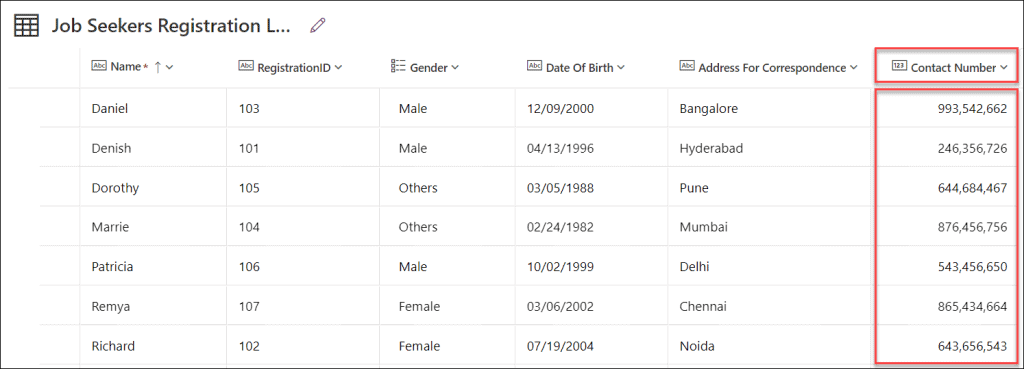Click the text icon before Address For Correspondence
Image resolution: width=1024 pixels, height=369 pixels.
click(x=687, y=66)
